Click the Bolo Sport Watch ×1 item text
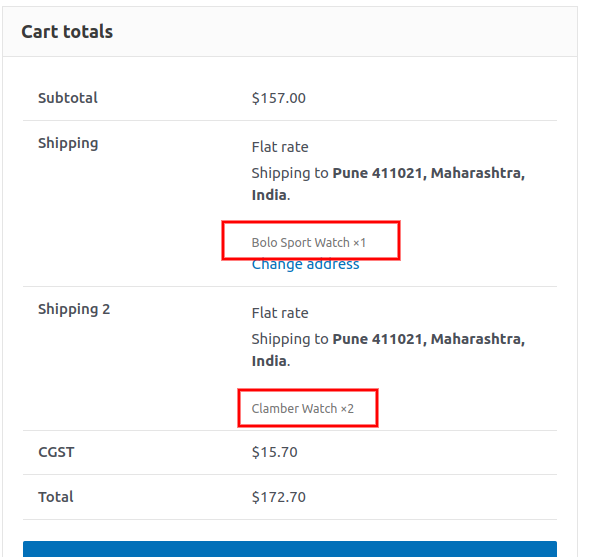 pyautogui.click(x=309, y=243)
